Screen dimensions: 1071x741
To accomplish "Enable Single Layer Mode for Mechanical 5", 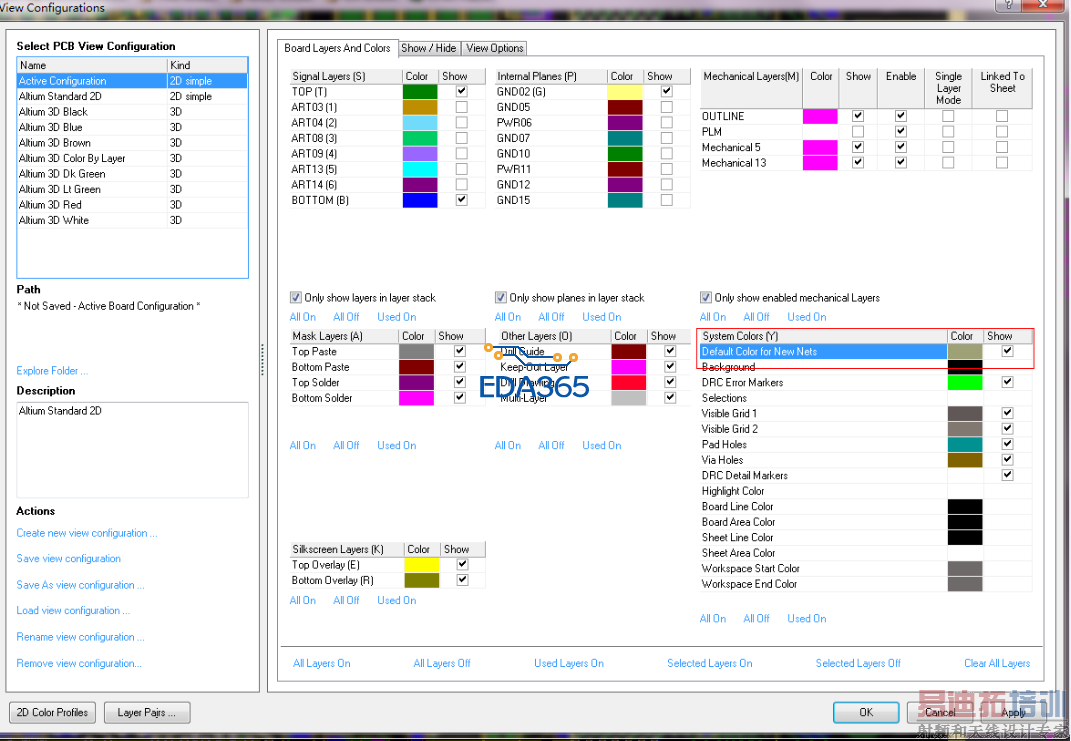I will point(948,148).
